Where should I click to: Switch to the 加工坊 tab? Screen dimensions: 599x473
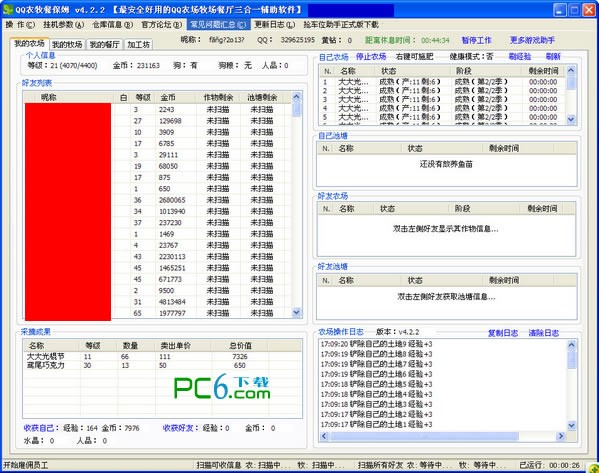point(138,45)
